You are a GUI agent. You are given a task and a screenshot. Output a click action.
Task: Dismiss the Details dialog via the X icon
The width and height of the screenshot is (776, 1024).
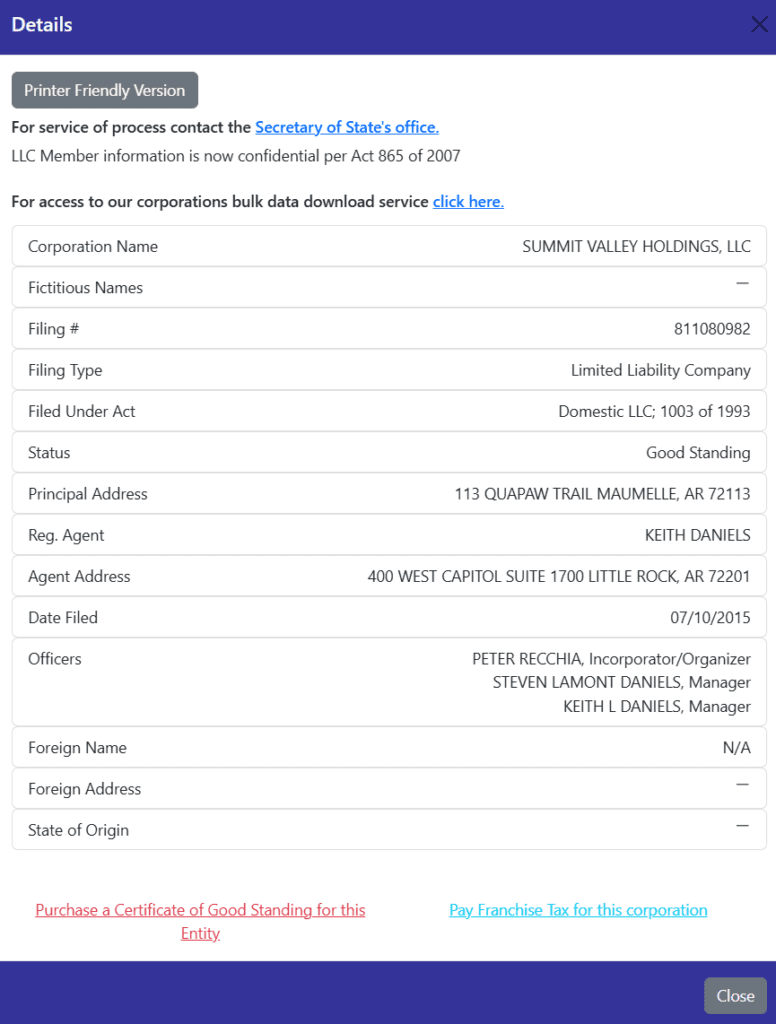759,24
